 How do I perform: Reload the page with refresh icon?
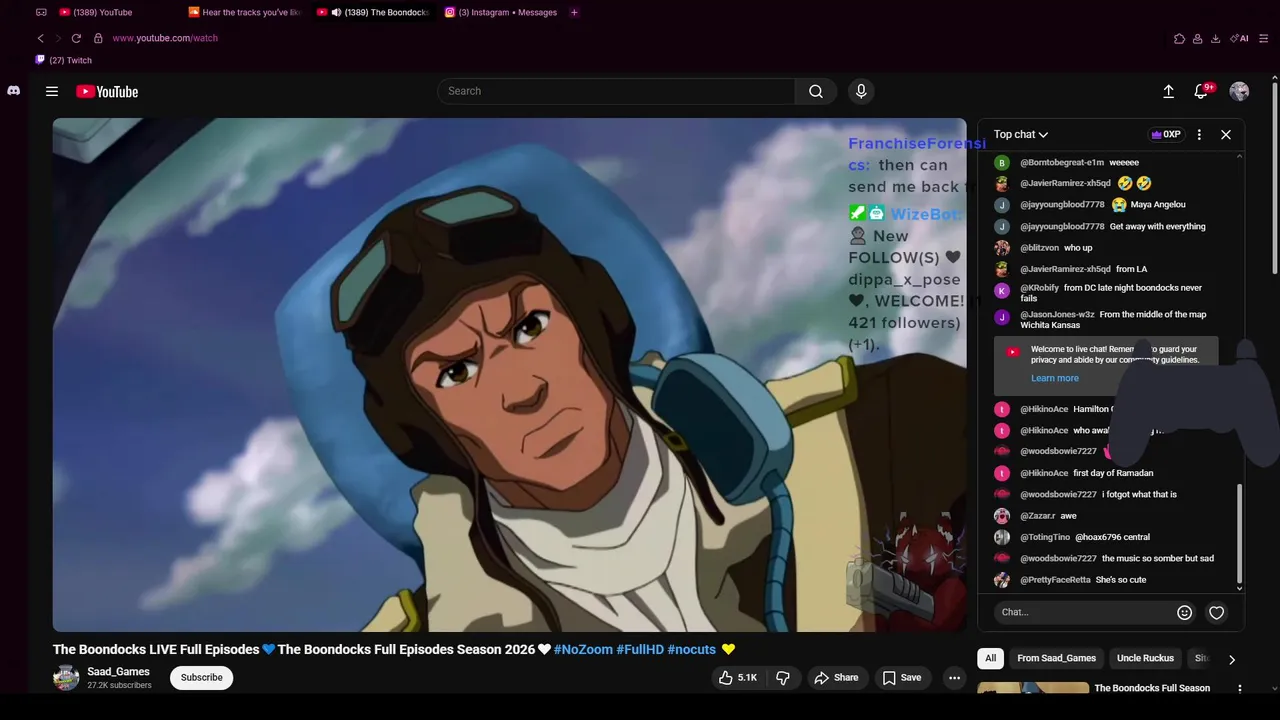pos(76,38)
